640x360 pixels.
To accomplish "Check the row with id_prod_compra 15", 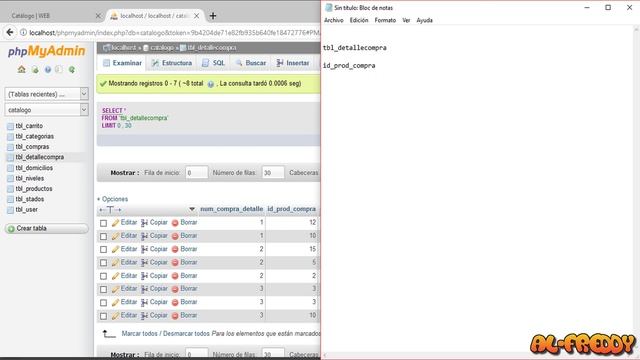I will pyautogui.click(x=103, y=249).
